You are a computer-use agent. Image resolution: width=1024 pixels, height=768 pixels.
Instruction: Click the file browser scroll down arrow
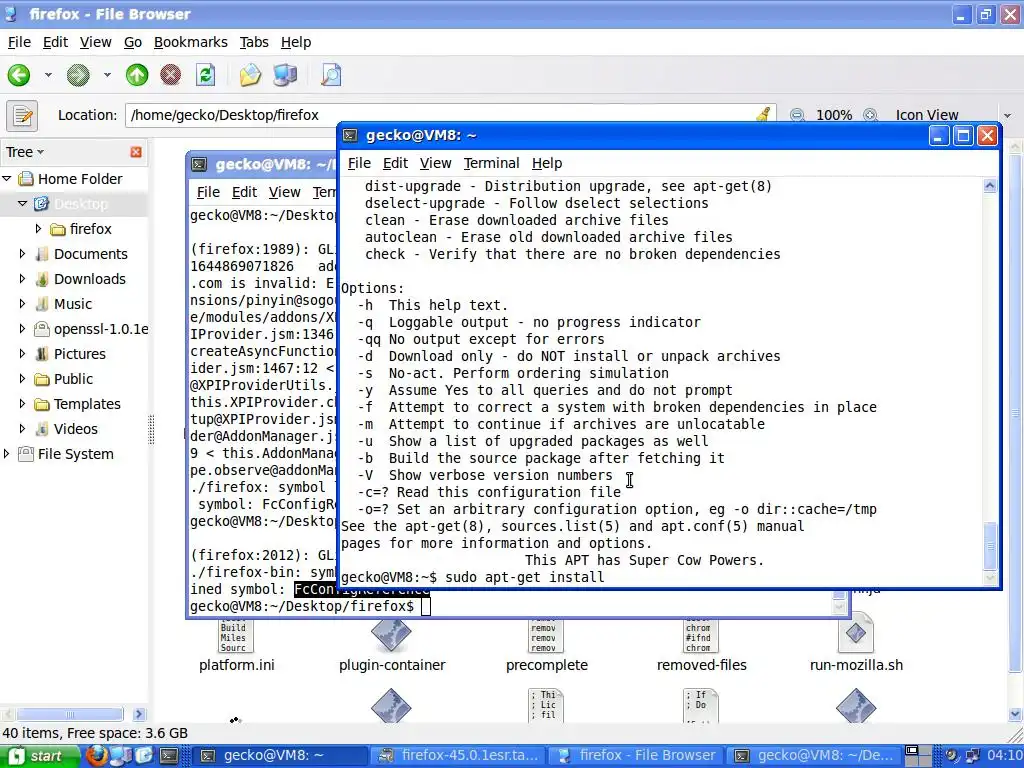(1016, 714)
